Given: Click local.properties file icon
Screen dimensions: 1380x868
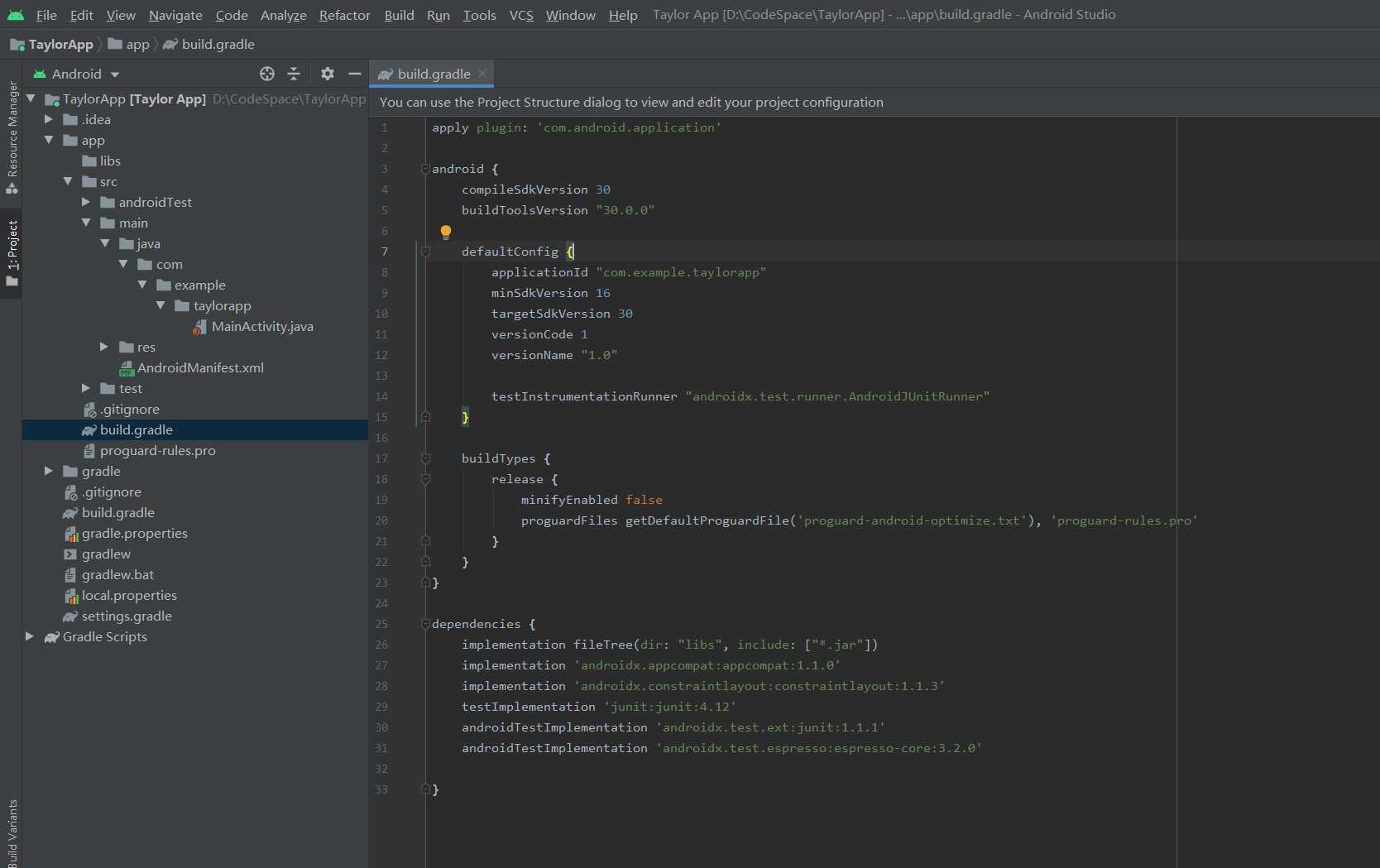Looking at the screenshot, I should coord(71,596).
